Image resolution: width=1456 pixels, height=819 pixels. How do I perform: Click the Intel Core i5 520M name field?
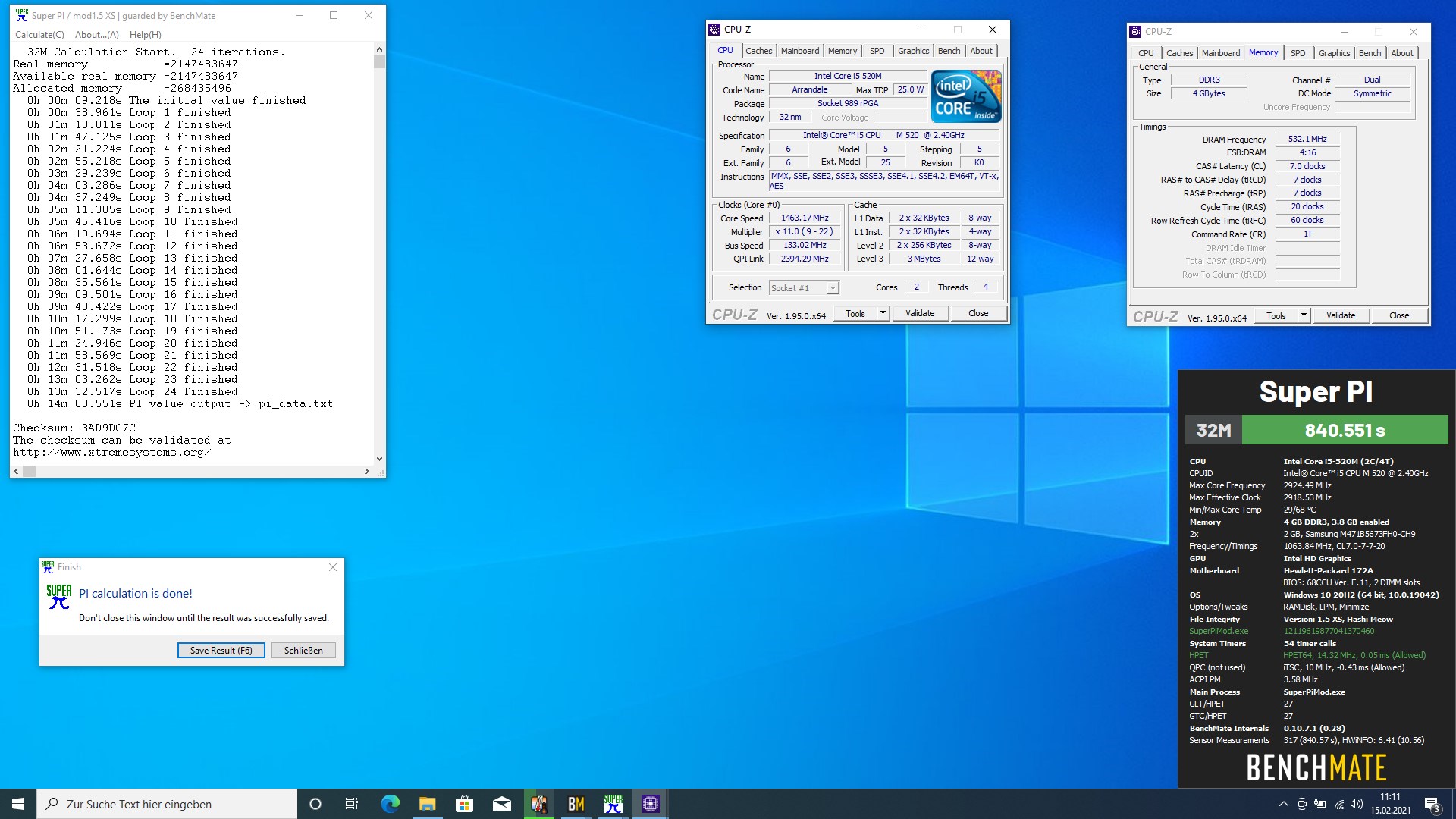[x=848, y=76]
